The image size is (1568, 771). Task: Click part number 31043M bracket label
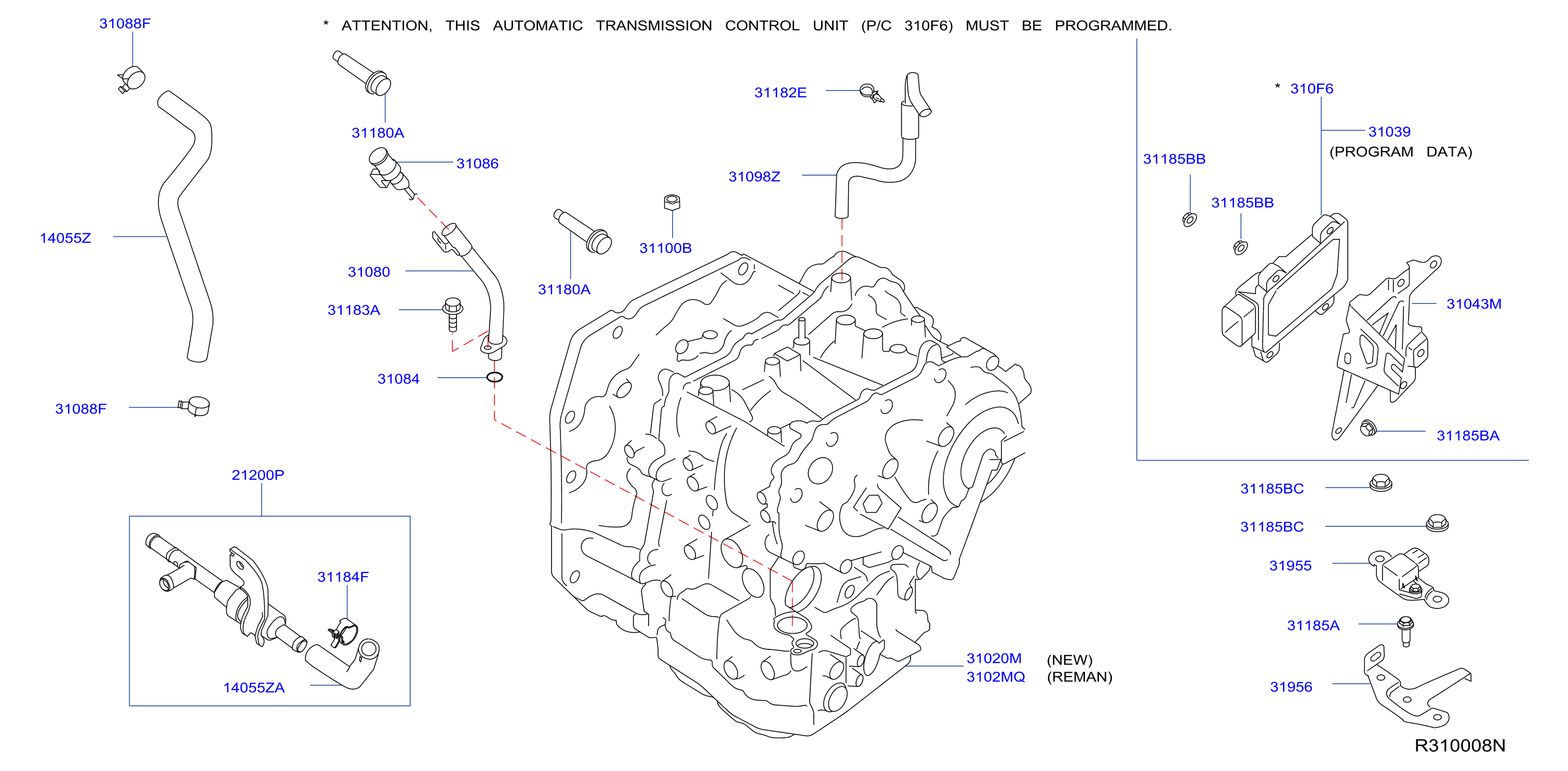pyautogui.click(x=1473, y=304)
